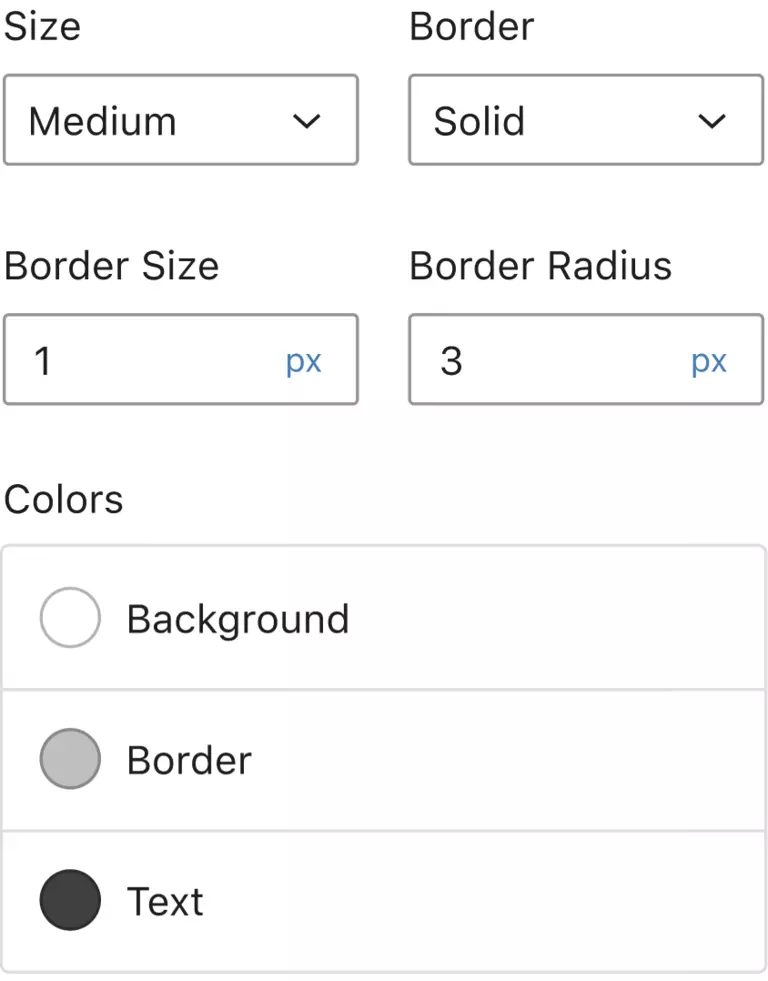Click the Border Size input field
The height and width of the screenshot is (981, 768).
(150, 361)
